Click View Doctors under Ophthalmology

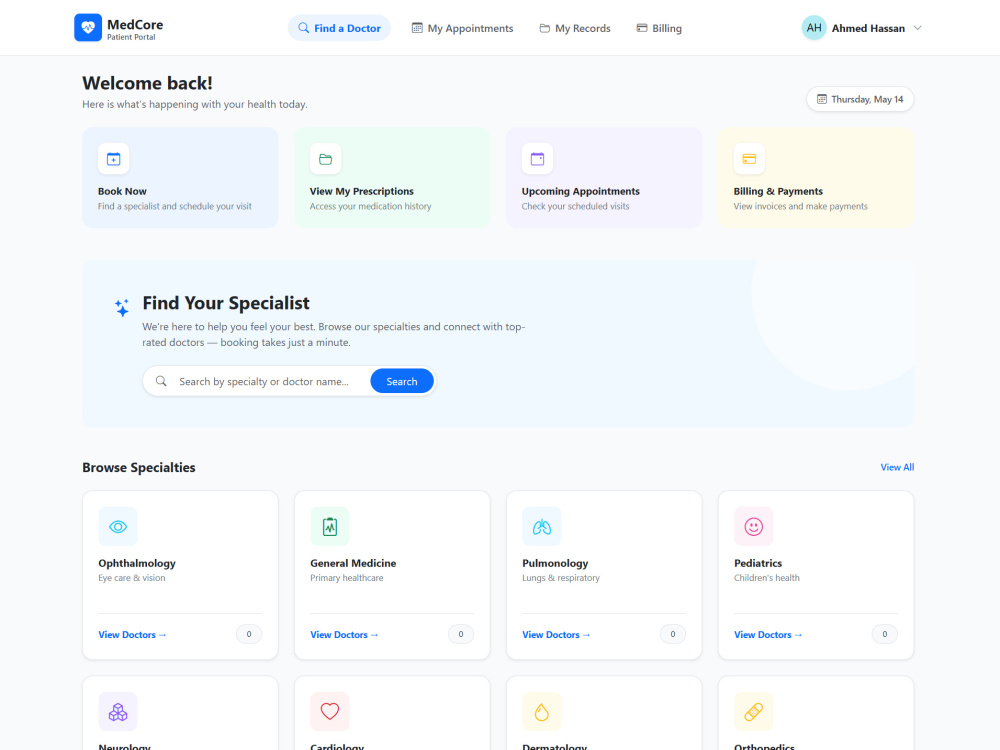click(132, 635)
